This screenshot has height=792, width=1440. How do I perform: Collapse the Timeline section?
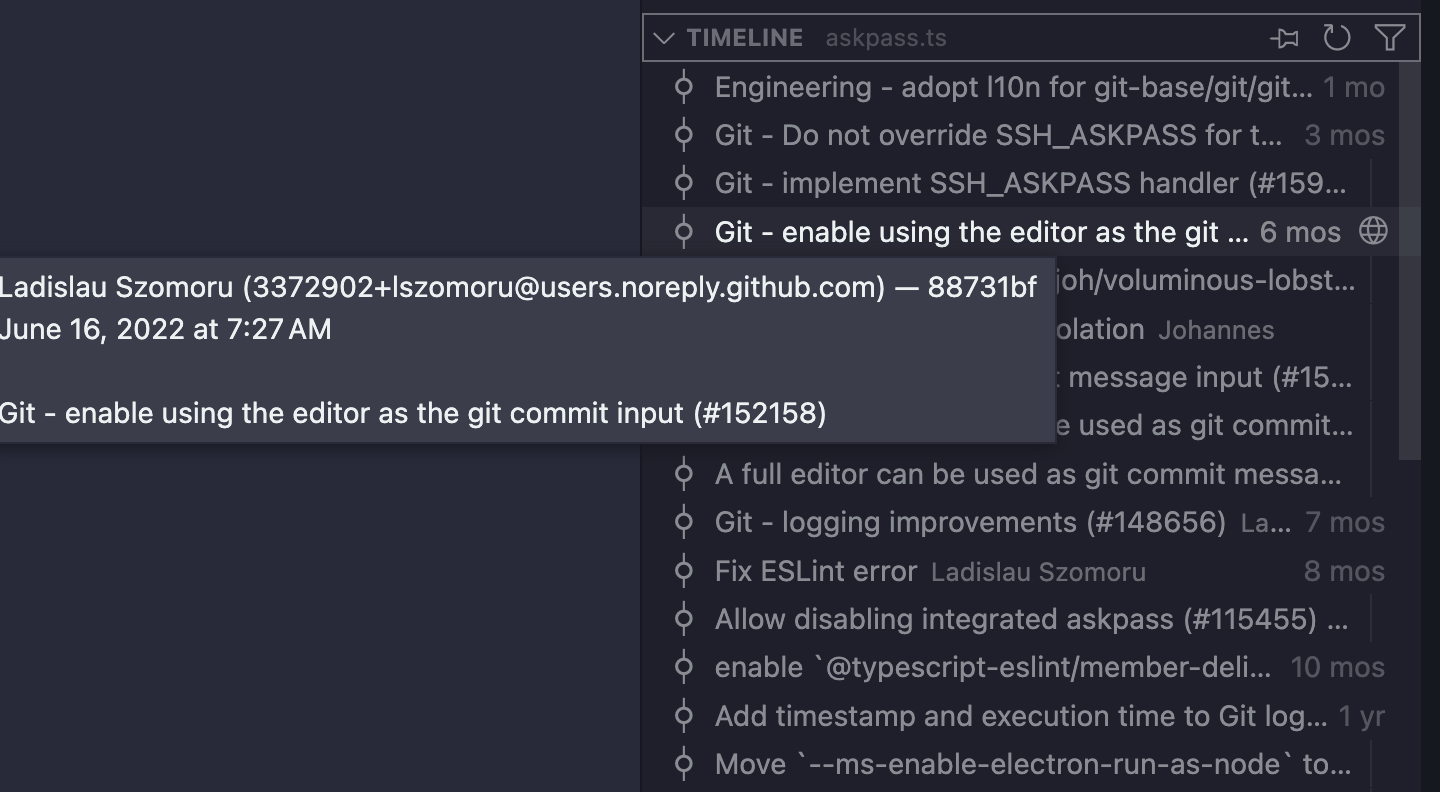[665, 37]
